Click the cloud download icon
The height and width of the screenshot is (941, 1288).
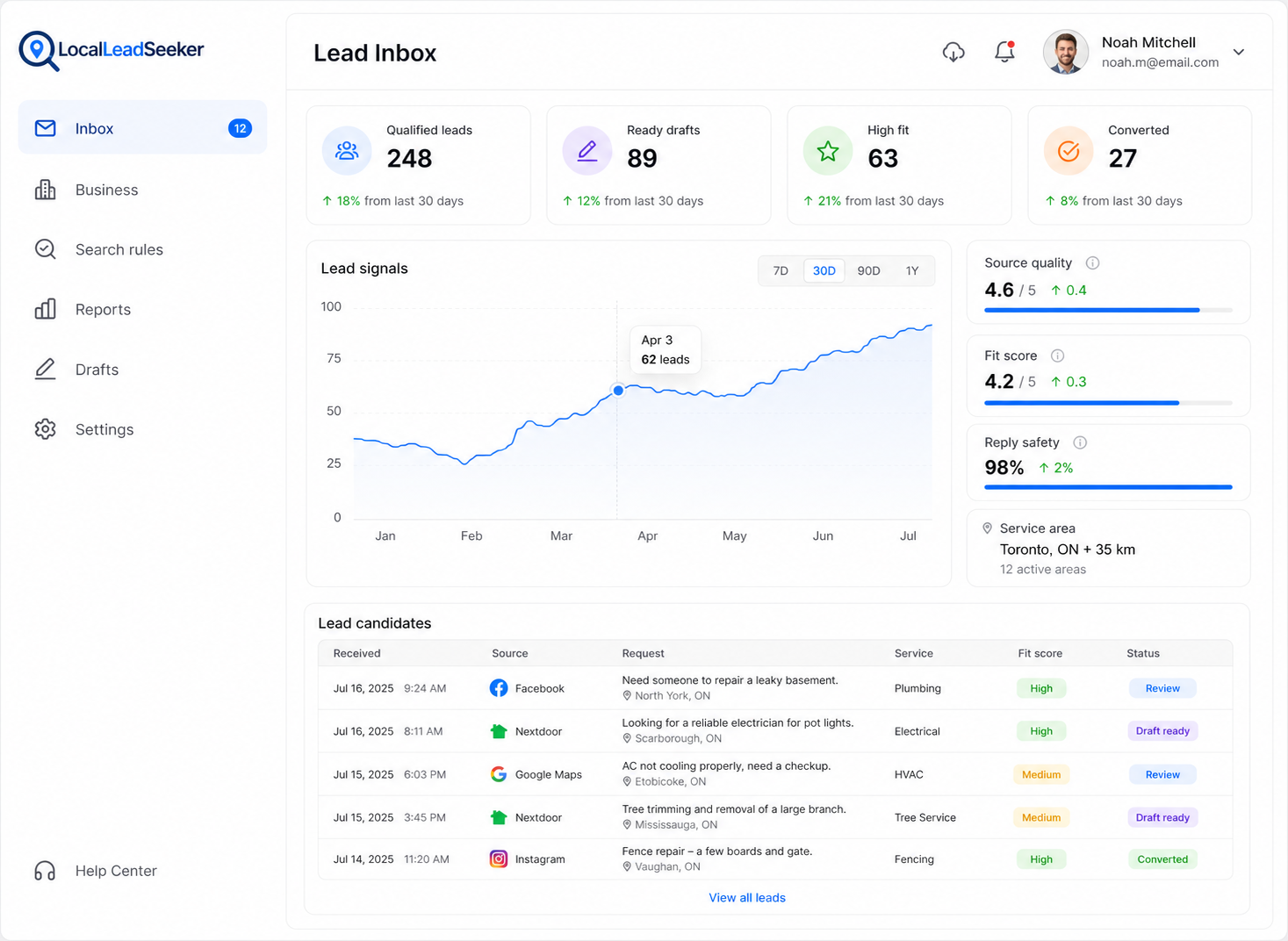(953, 52)
